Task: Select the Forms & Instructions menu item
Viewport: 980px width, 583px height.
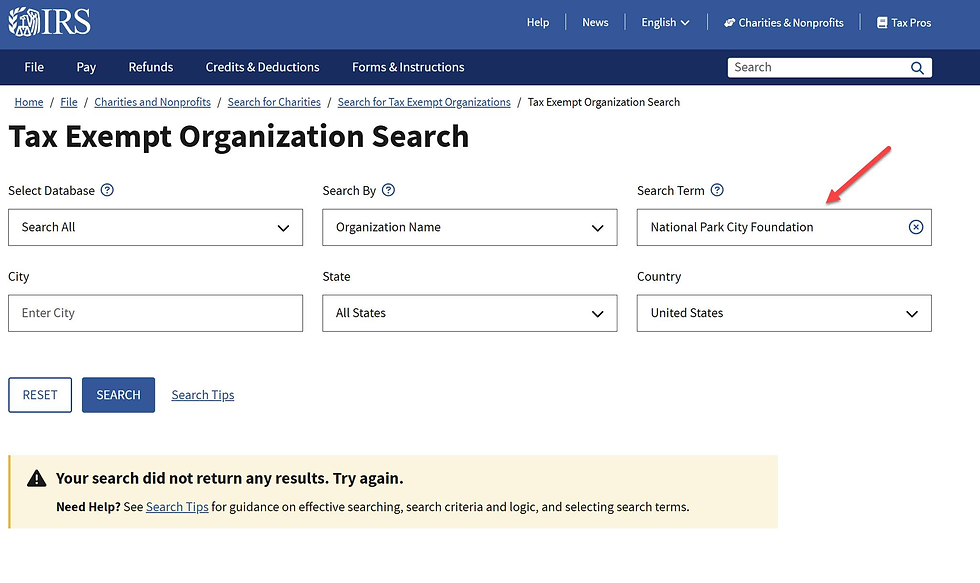Action: [407, 67]
